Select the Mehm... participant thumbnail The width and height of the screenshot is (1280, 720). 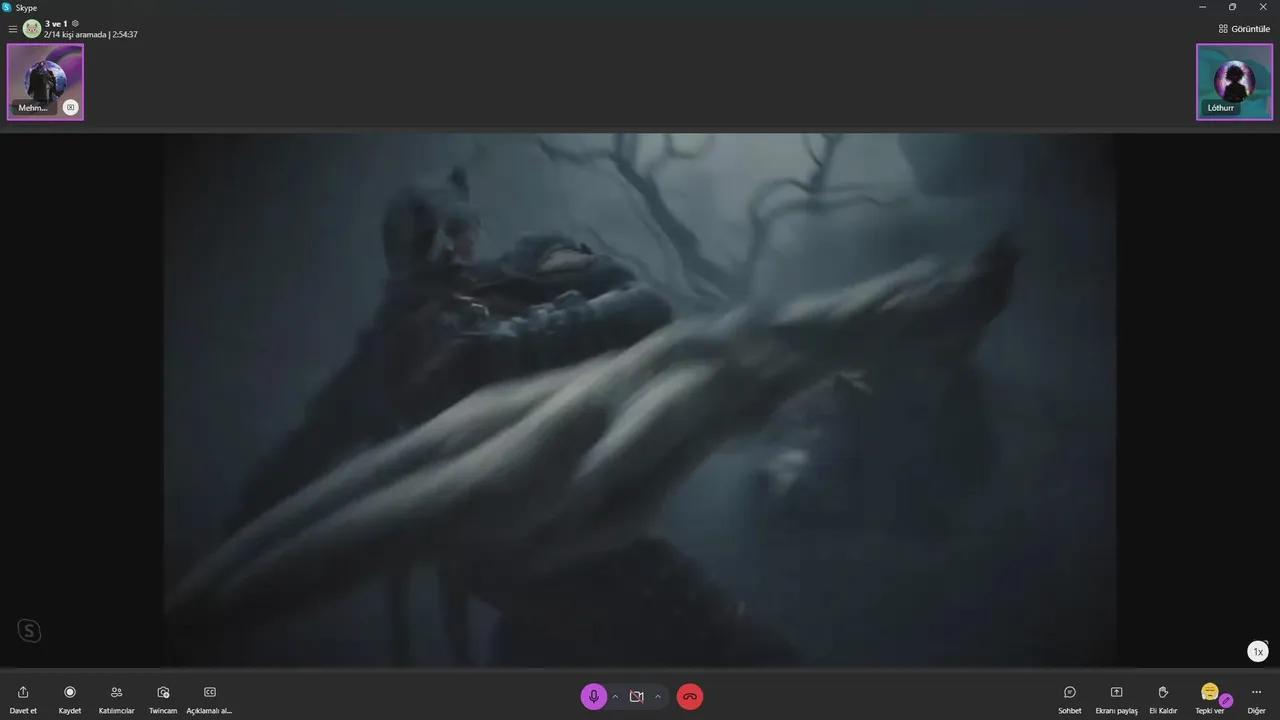coord(45,82)
